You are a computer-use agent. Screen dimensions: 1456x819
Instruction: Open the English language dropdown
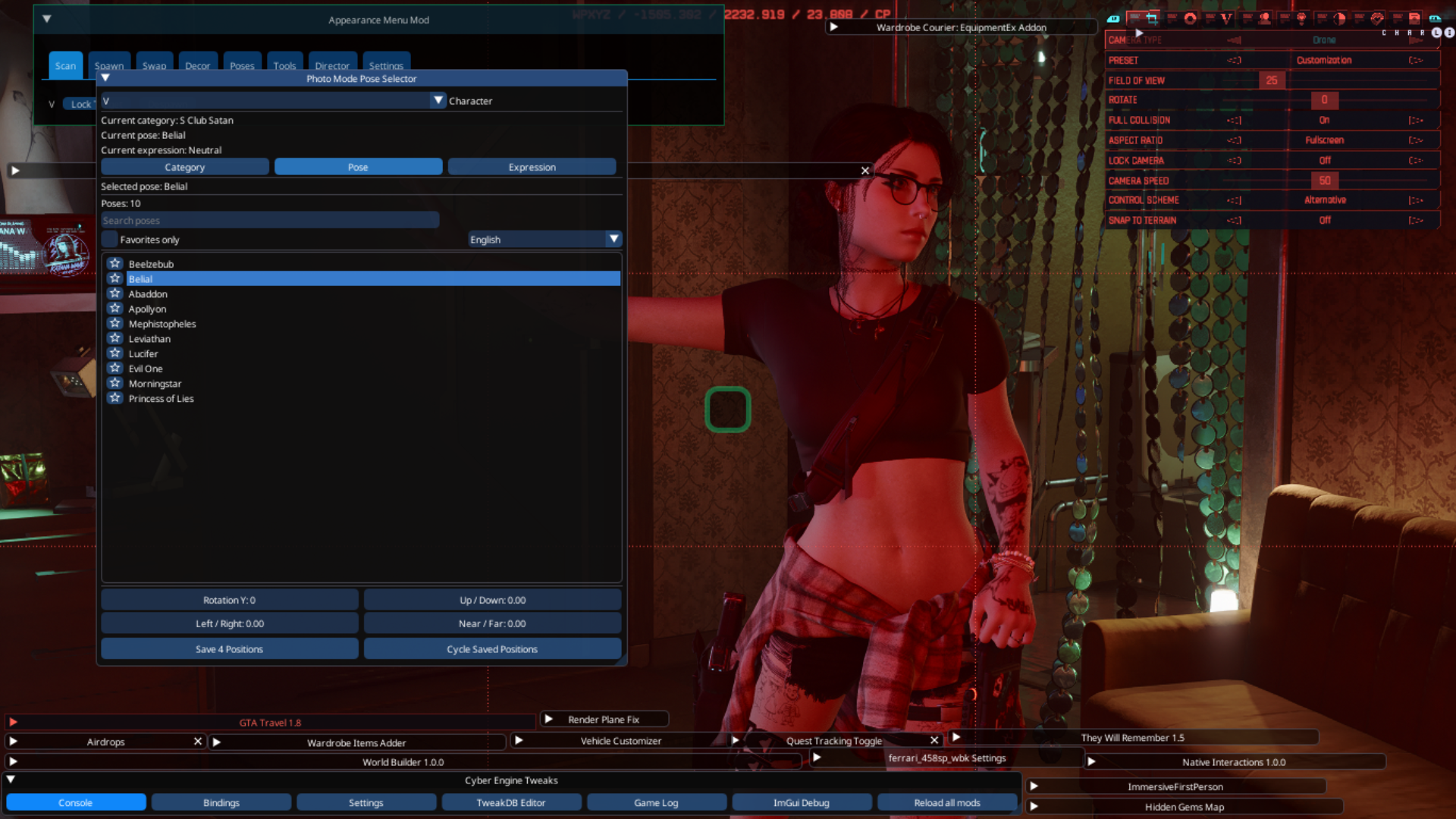[545, 239]
